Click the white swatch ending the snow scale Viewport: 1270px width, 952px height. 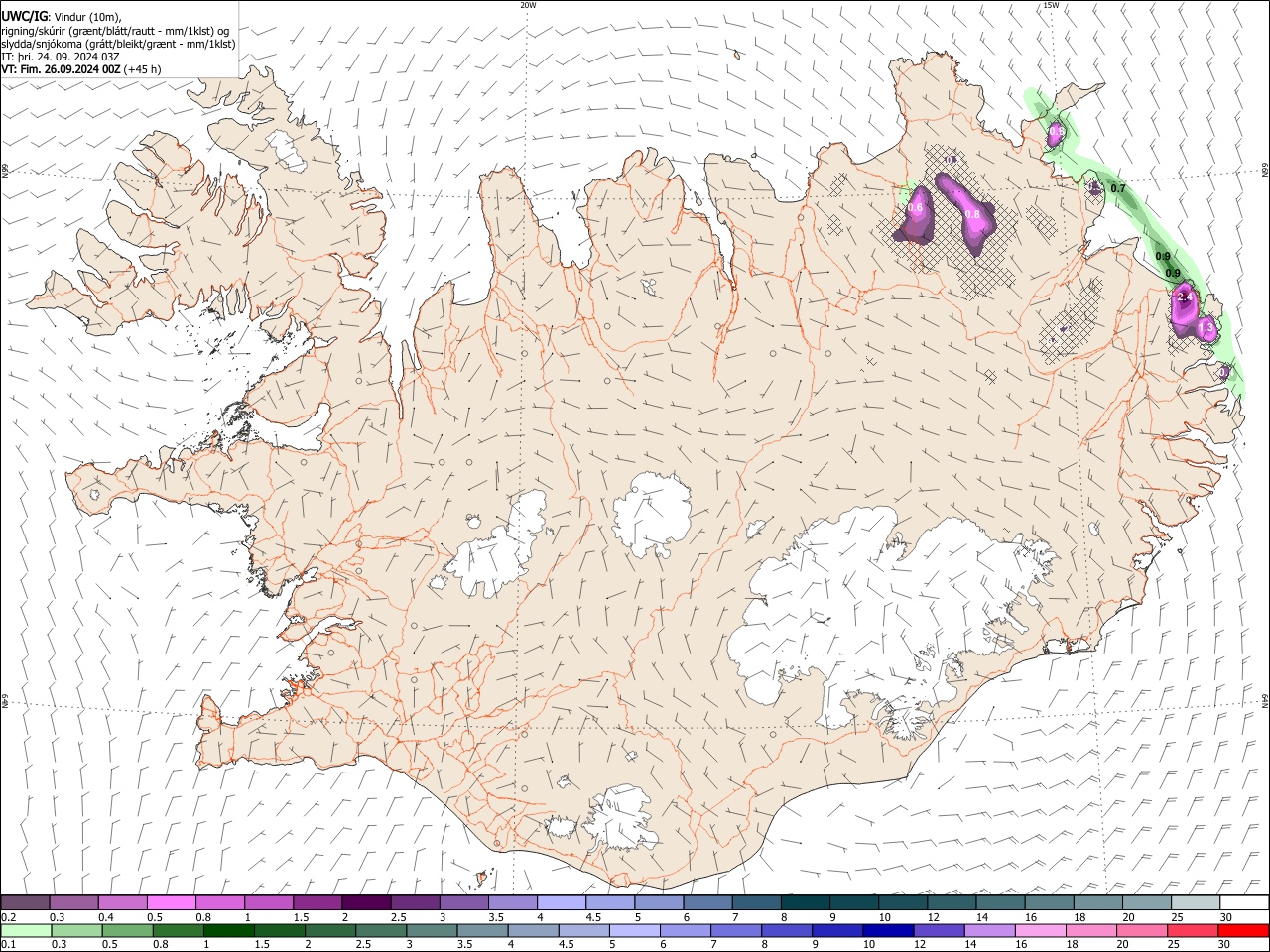(x=1244, y=903)
